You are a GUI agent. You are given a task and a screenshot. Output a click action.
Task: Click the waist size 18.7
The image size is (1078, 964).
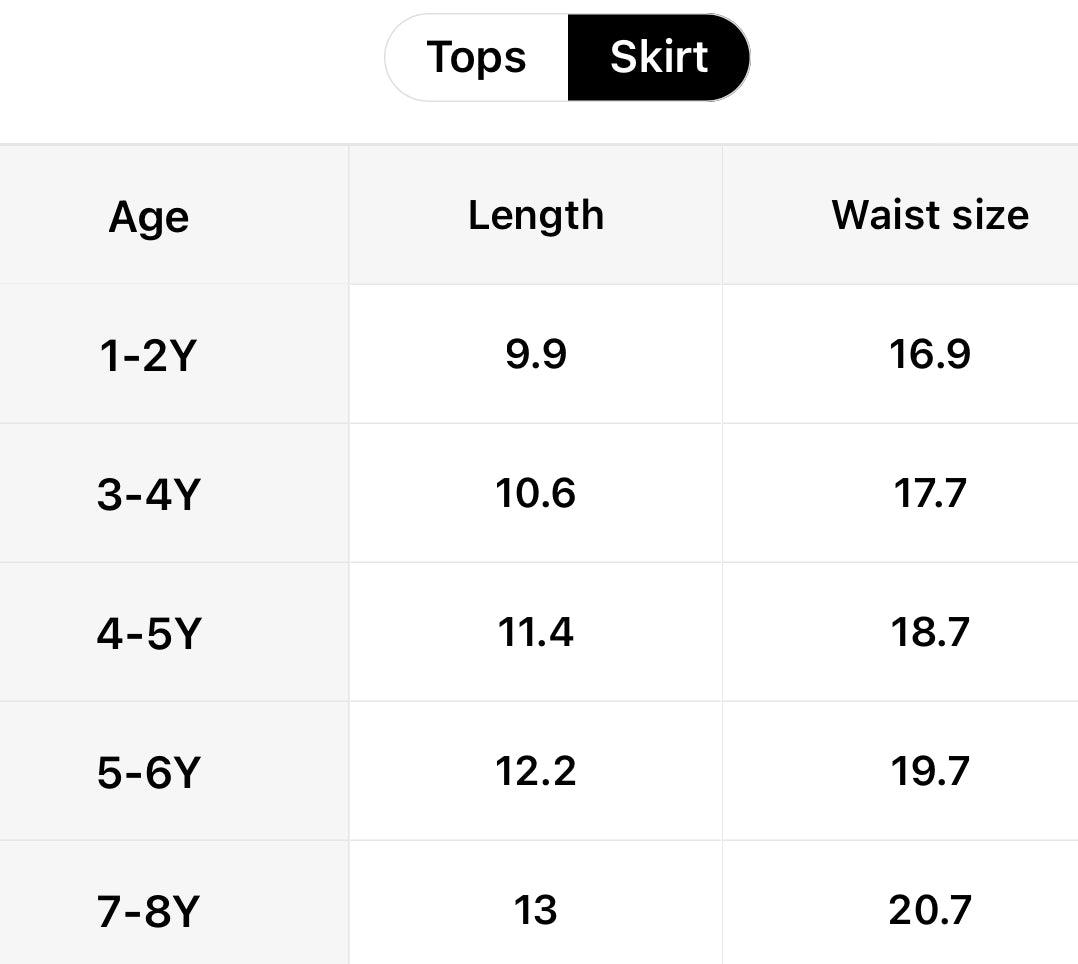click(x=930, y=632)
